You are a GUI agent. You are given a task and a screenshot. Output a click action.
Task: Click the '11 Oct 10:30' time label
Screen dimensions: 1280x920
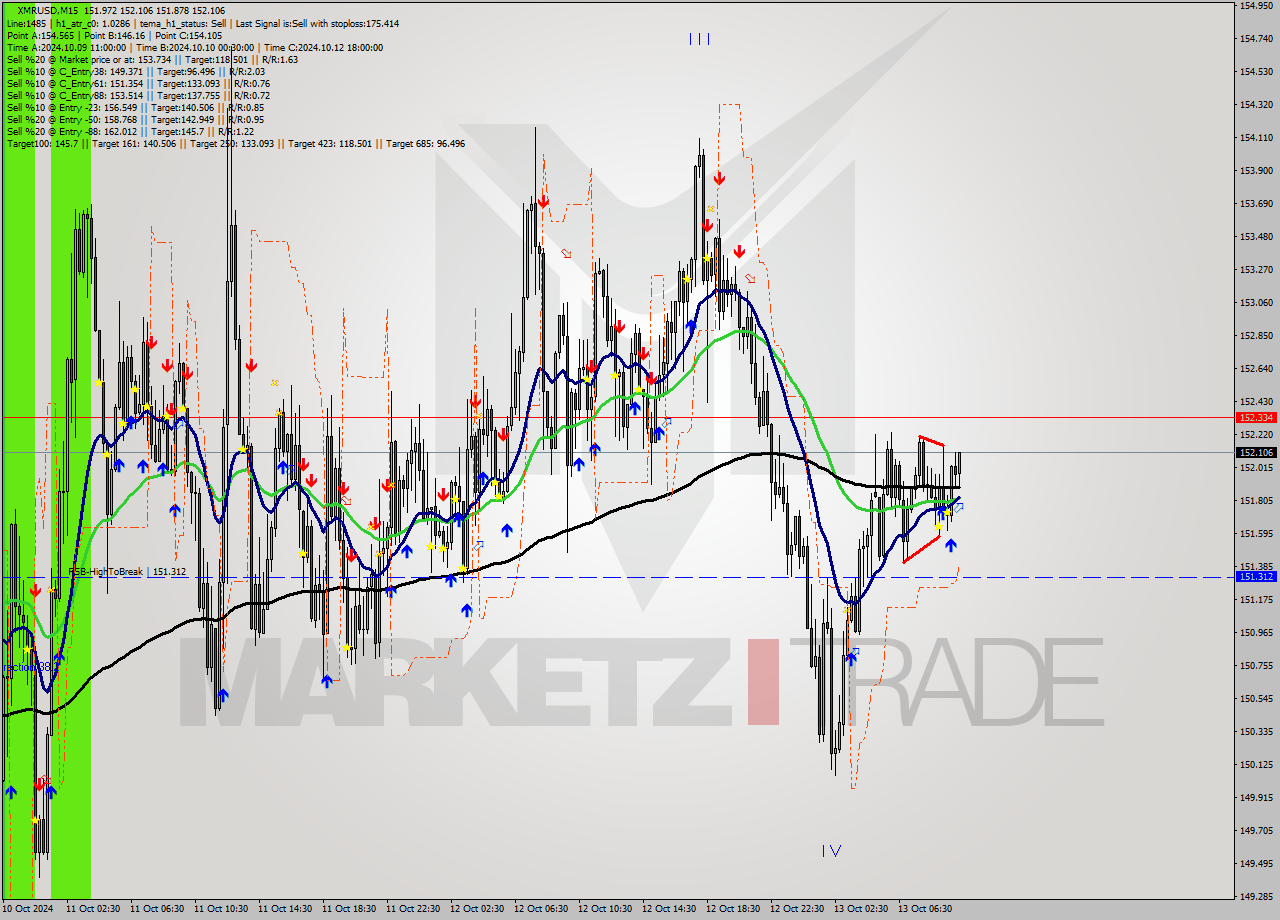pos(221,909)
